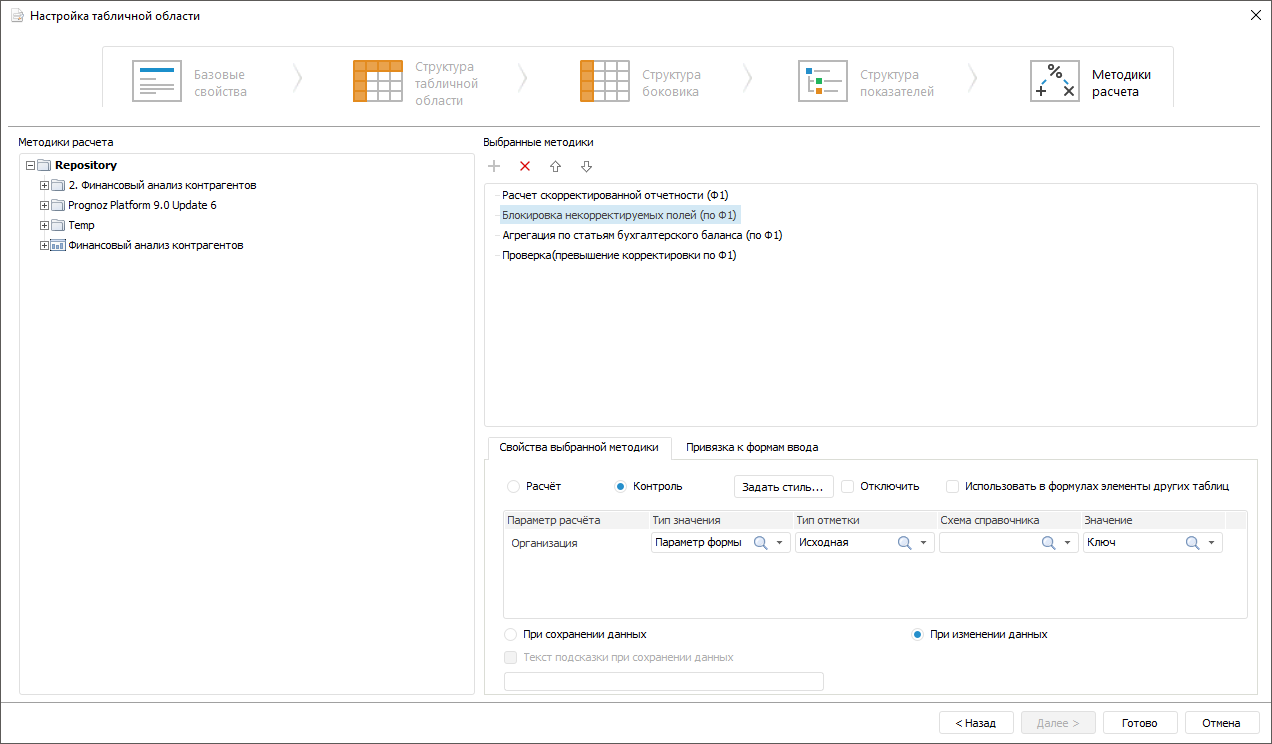1272x744 pixels.
Task: Click the Temp folder icon
Action: click(58, 226)
